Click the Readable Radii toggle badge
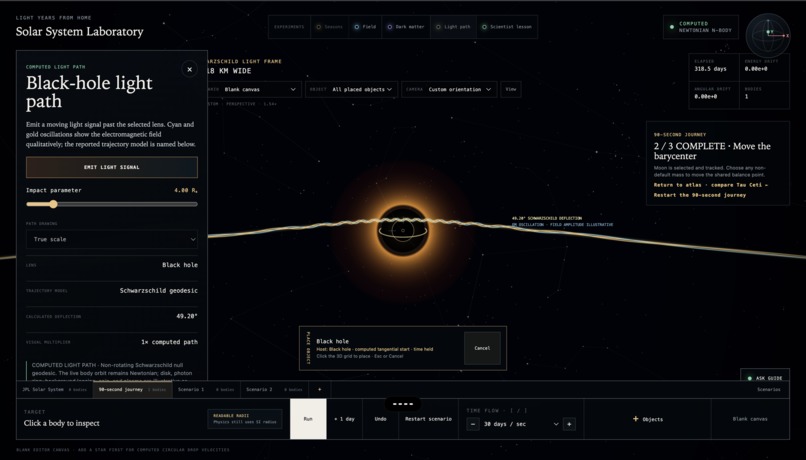 [245, 419]
